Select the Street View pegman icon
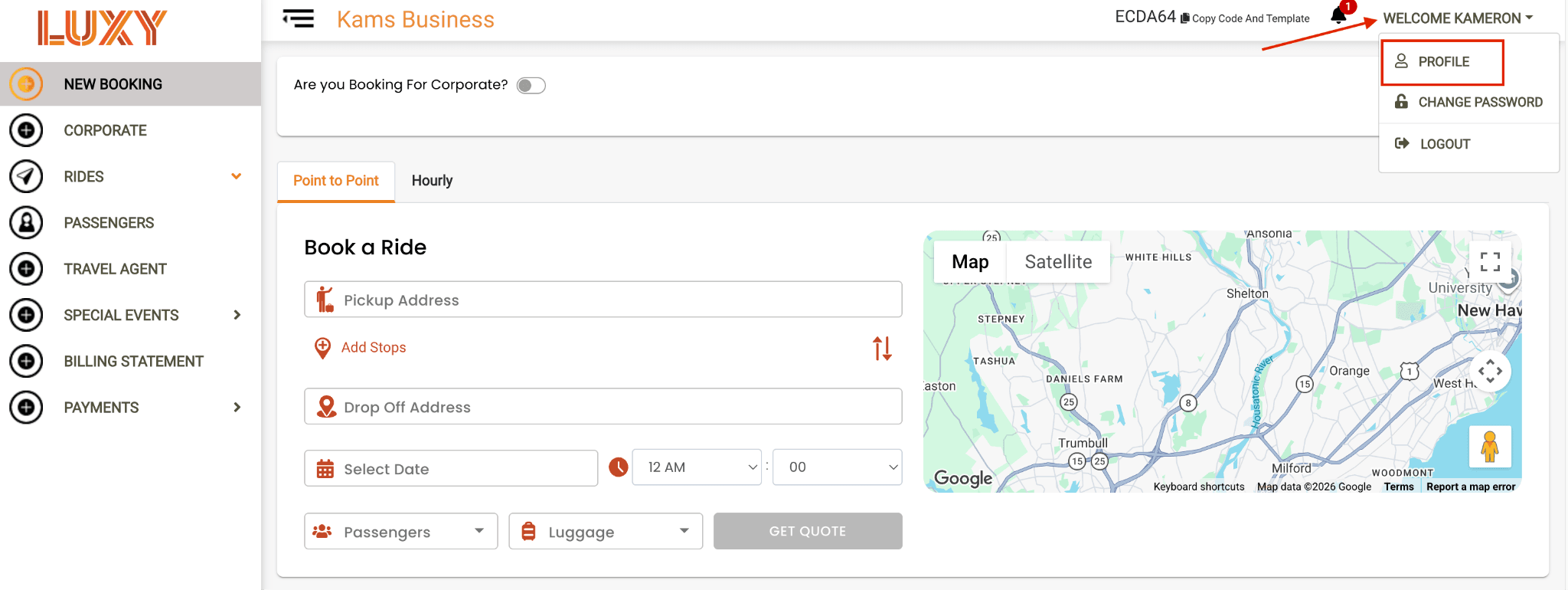The image size is (1568, 590). [x=1490, y=447]
